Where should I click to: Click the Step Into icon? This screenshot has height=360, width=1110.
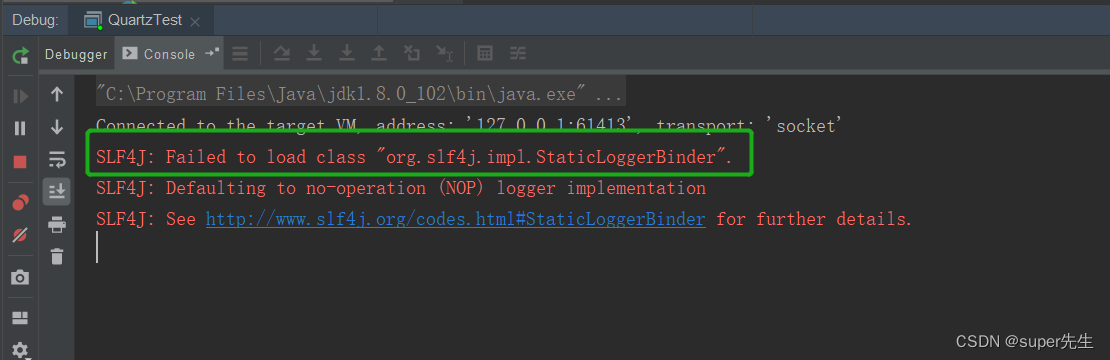pyautogui.click(x=314, y=53)
